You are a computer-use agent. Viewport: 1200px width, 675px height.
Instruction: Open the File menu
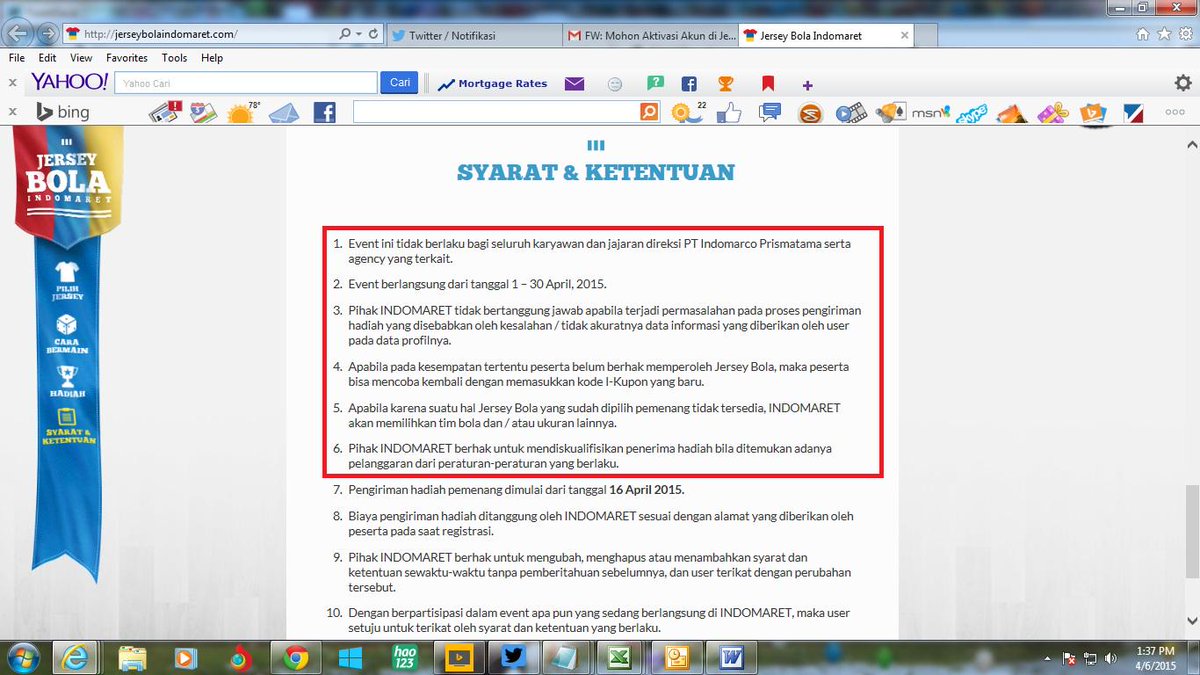(x=17, y=58)
